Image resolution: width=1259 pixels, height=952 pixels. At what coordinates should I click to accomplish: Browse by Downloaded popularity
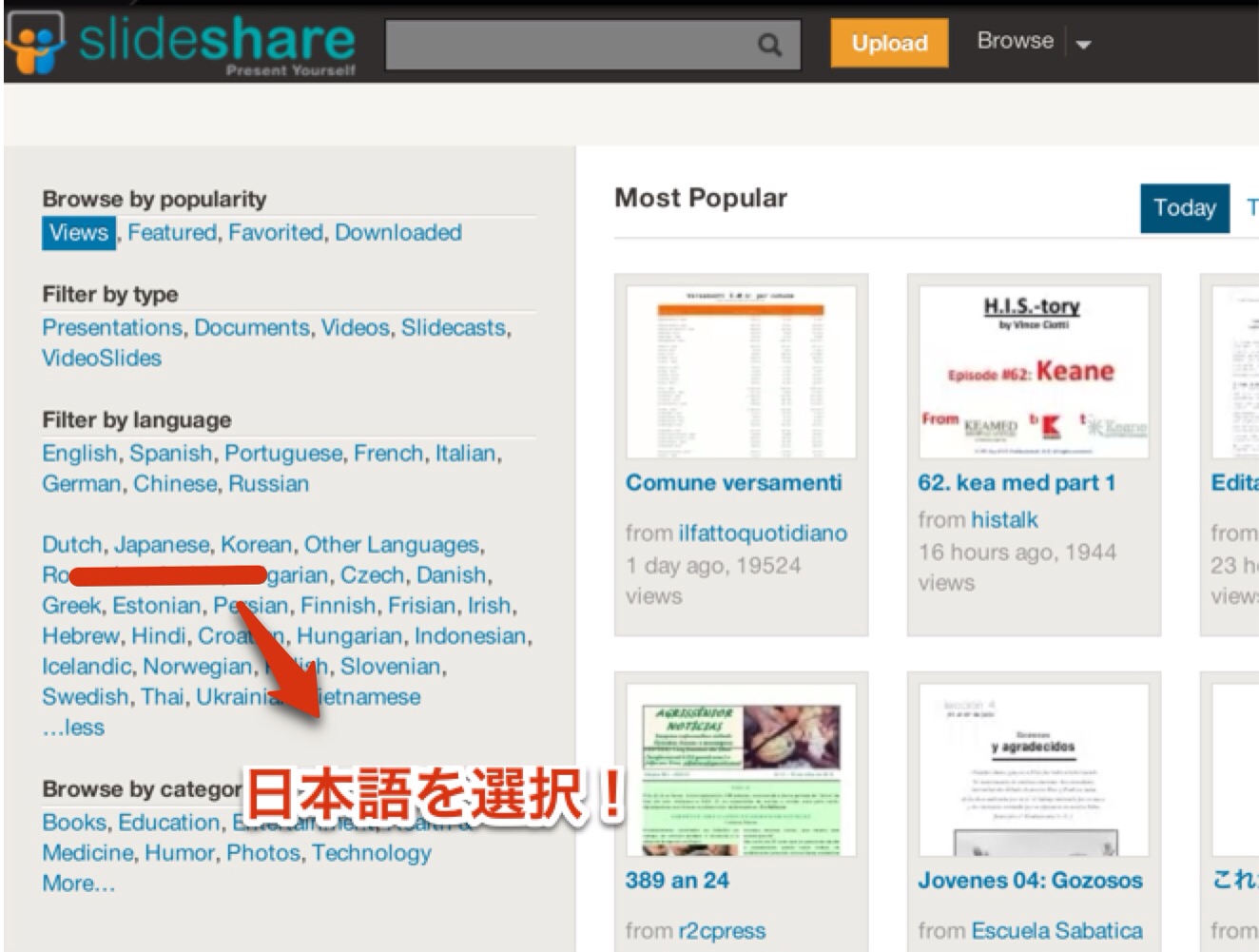(x=398, y=232)
